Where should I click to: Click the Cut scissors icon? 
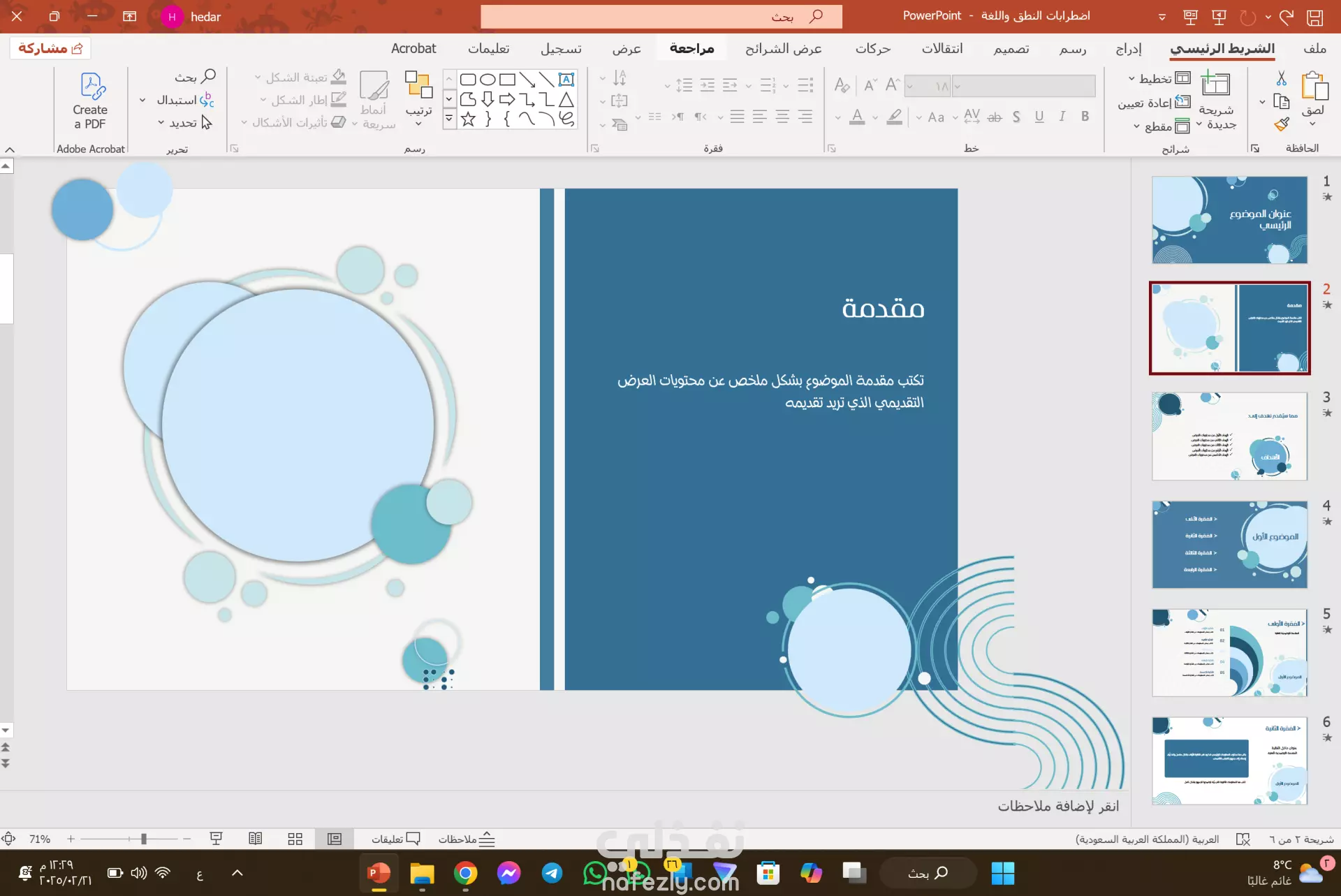[1281, 78]
